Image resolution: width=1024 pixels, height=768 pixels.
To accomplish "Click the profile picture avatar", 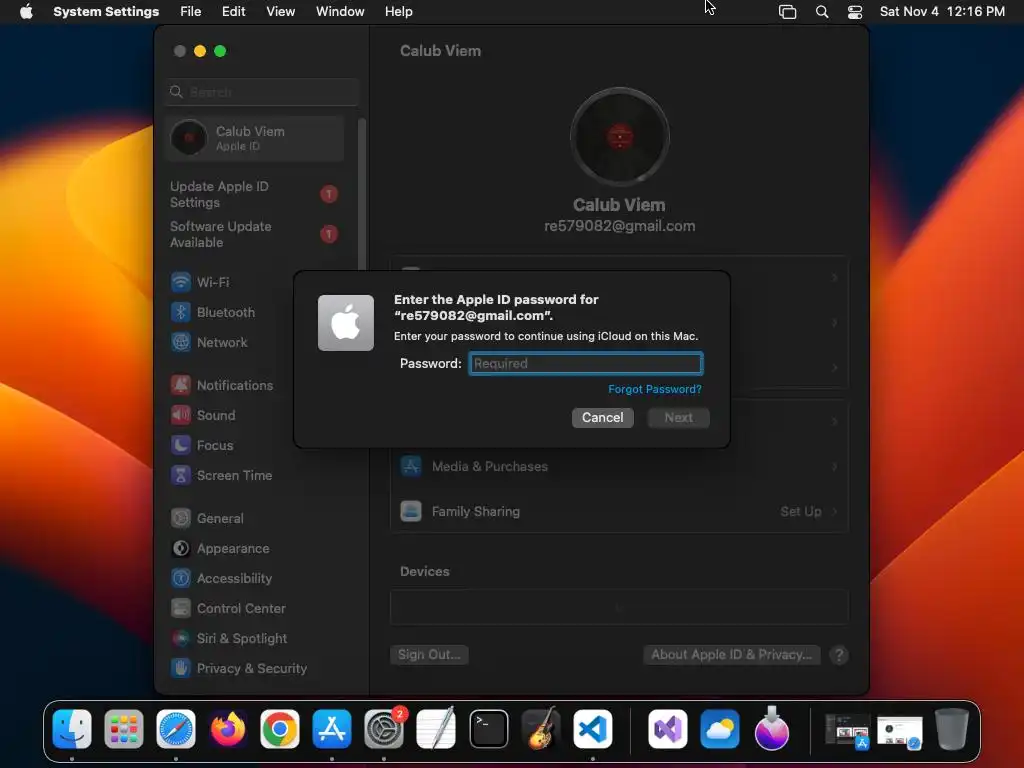I will click(619, 136).
